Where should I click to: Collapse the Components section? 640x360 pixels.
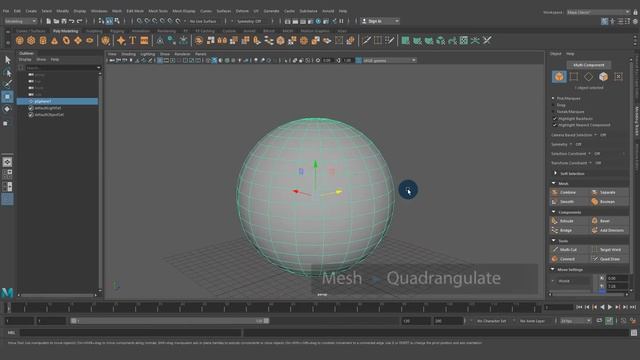pyautogui.click(x=554, y=212)
